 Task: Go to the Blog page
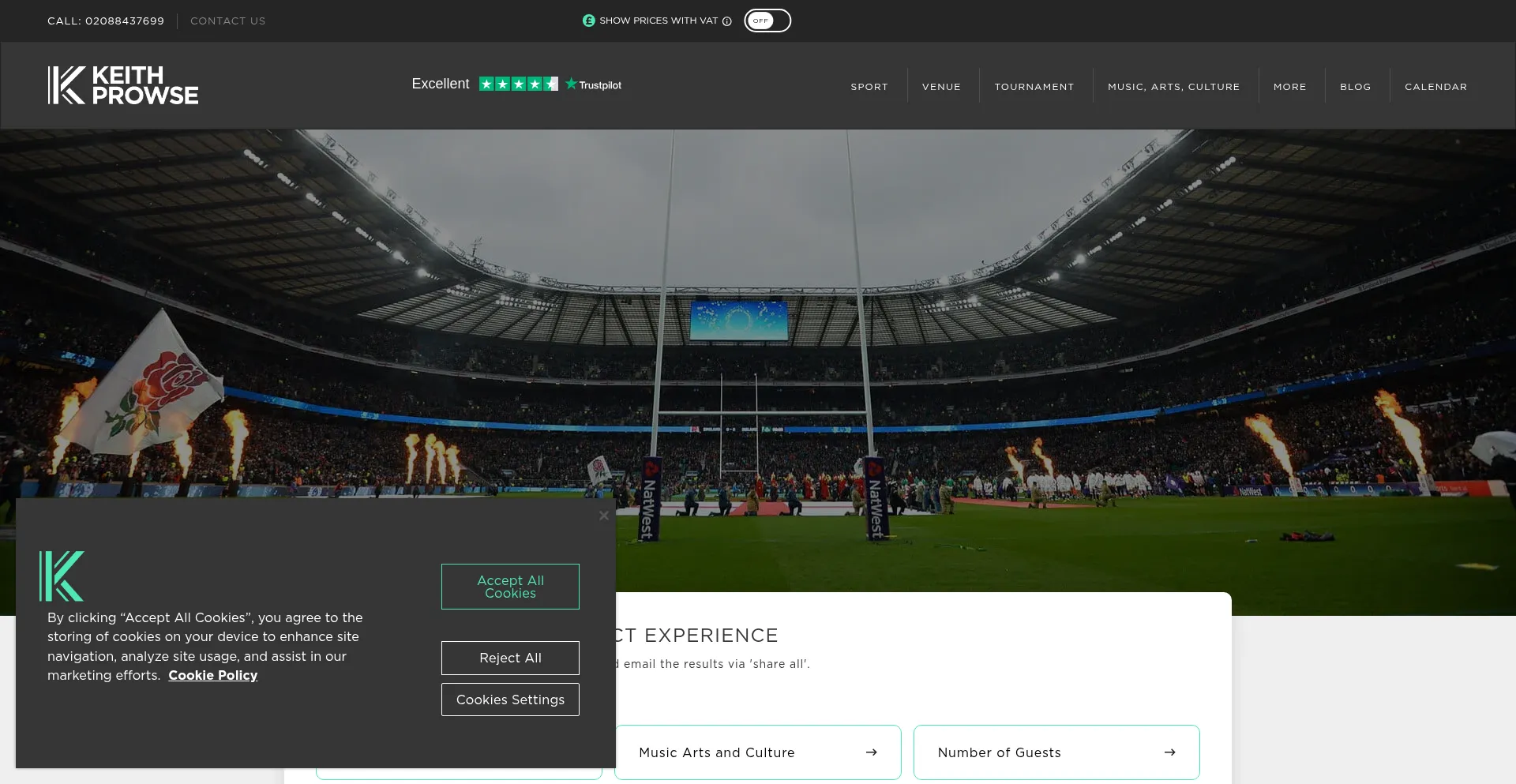point(1355,87)
